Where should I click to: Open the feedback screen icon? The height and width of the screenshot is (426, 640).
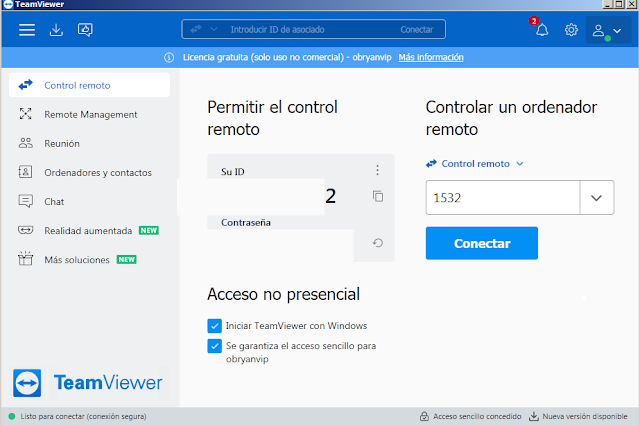pos(85,30)
